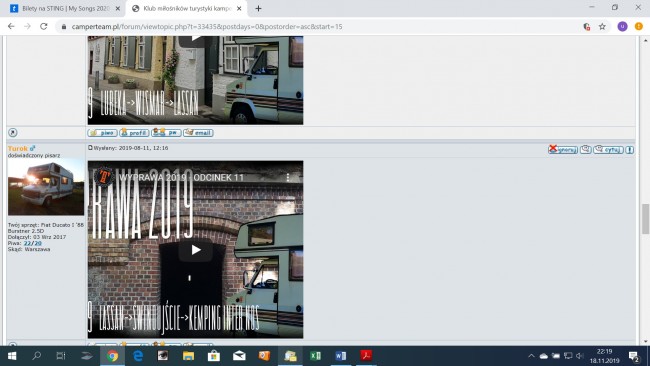This screenshot has width=650, height=366.
Task: Select the 'Klub miłośników turystyki' tab
Action: (x=187, y=8)
